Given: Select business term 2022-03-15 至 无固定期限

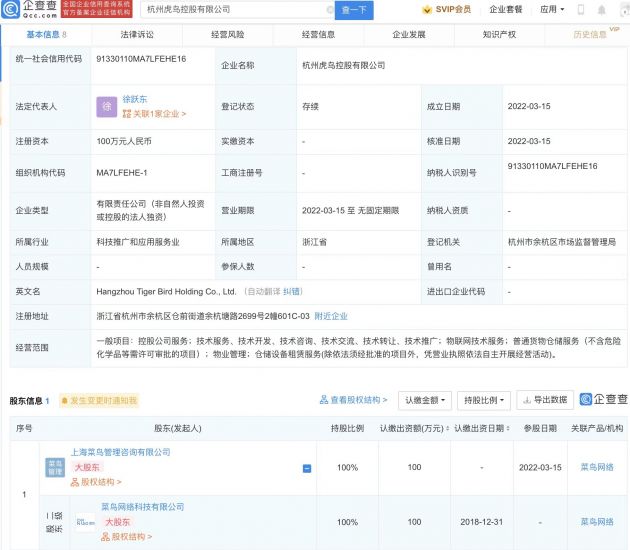Looking at the screenshot, I should 350,211.
